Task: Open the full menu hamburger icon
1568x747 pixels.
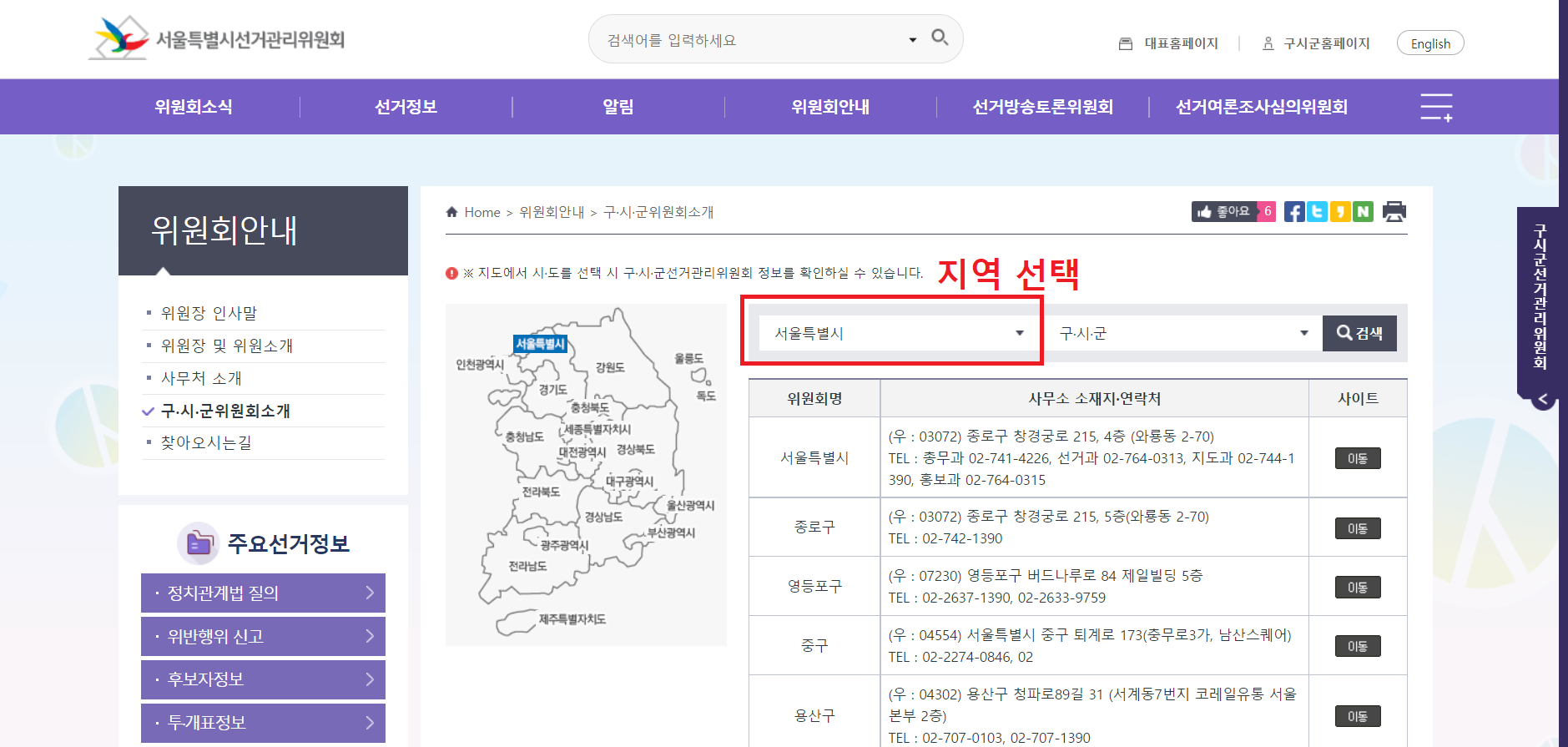Action: 1436,107
